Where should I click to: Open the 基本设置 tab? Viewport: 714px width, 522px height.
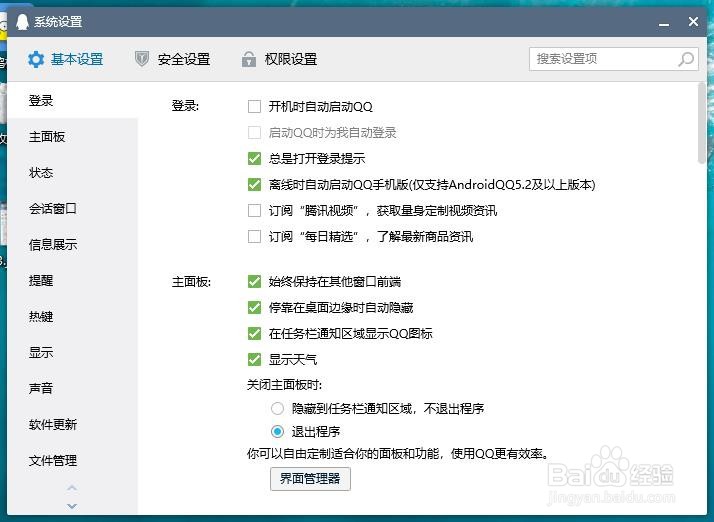(66, 59)
